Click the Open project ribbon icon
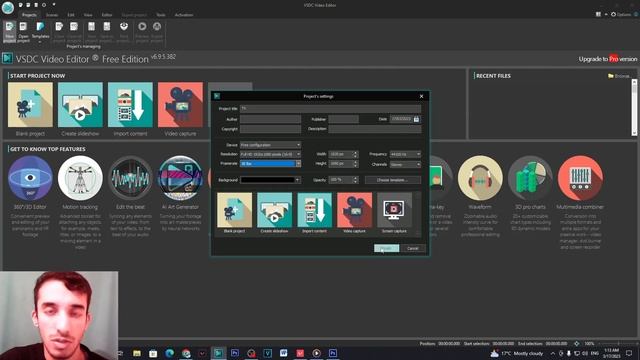640x360 pixels. click(23, 31)
